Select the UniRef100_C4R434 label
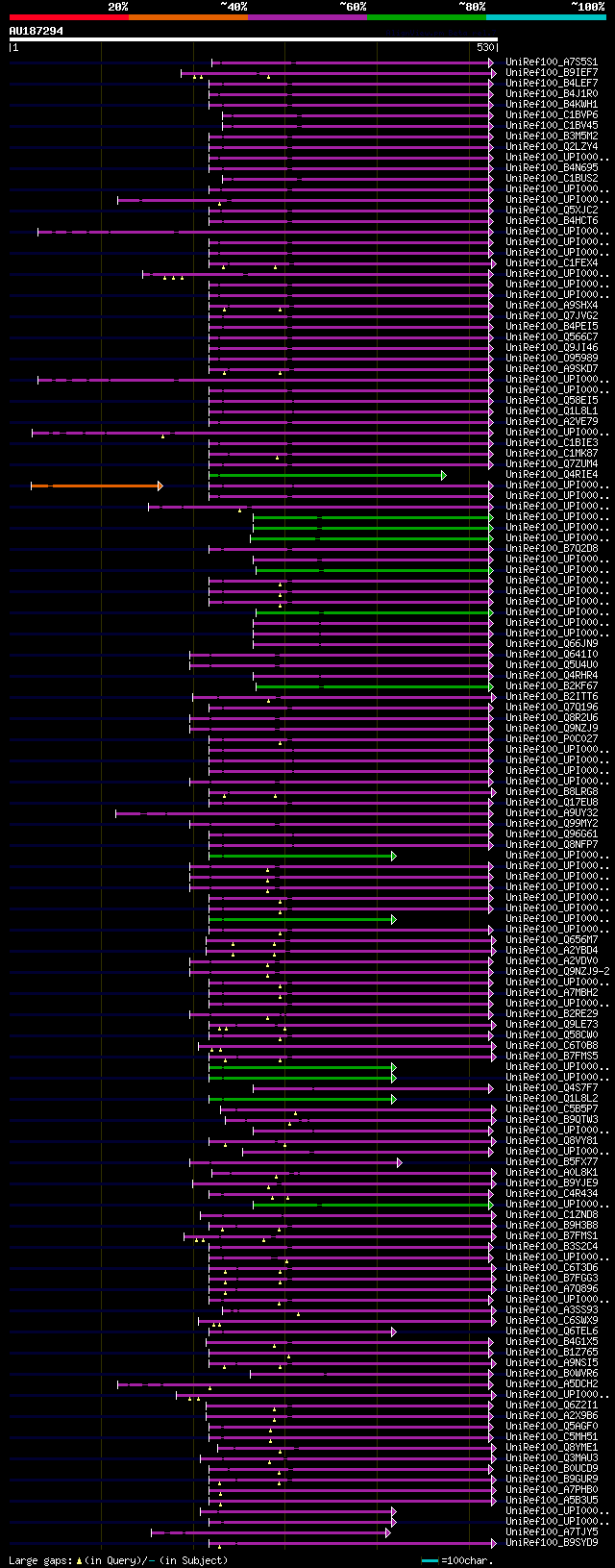 point(552,1194)
